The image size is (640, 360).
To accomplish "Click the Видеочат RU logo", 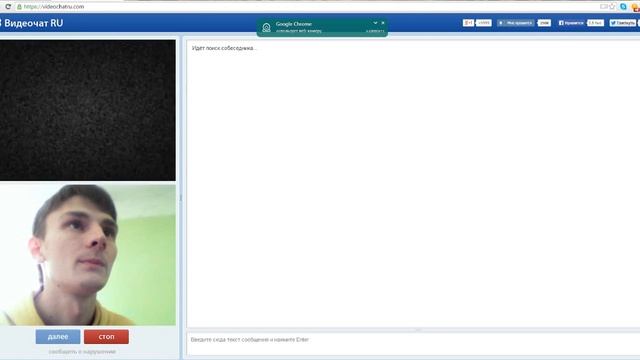I will pos(33,23).
